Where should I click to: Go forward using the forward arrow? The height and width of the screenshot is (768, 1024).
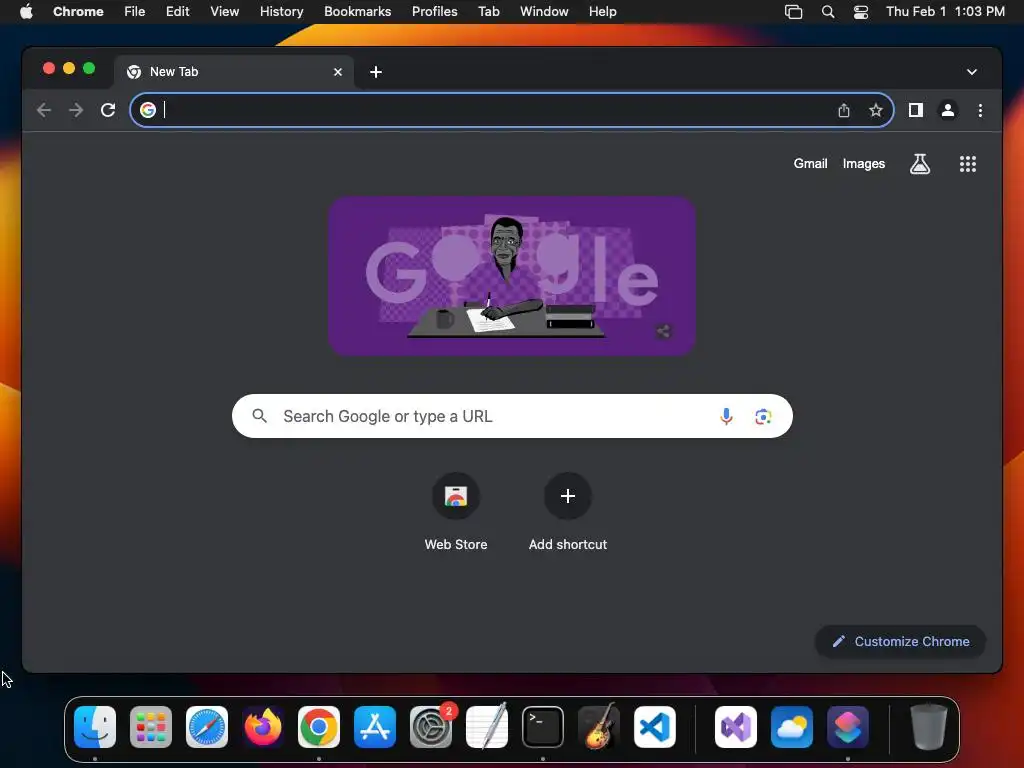tap(76, 110)
